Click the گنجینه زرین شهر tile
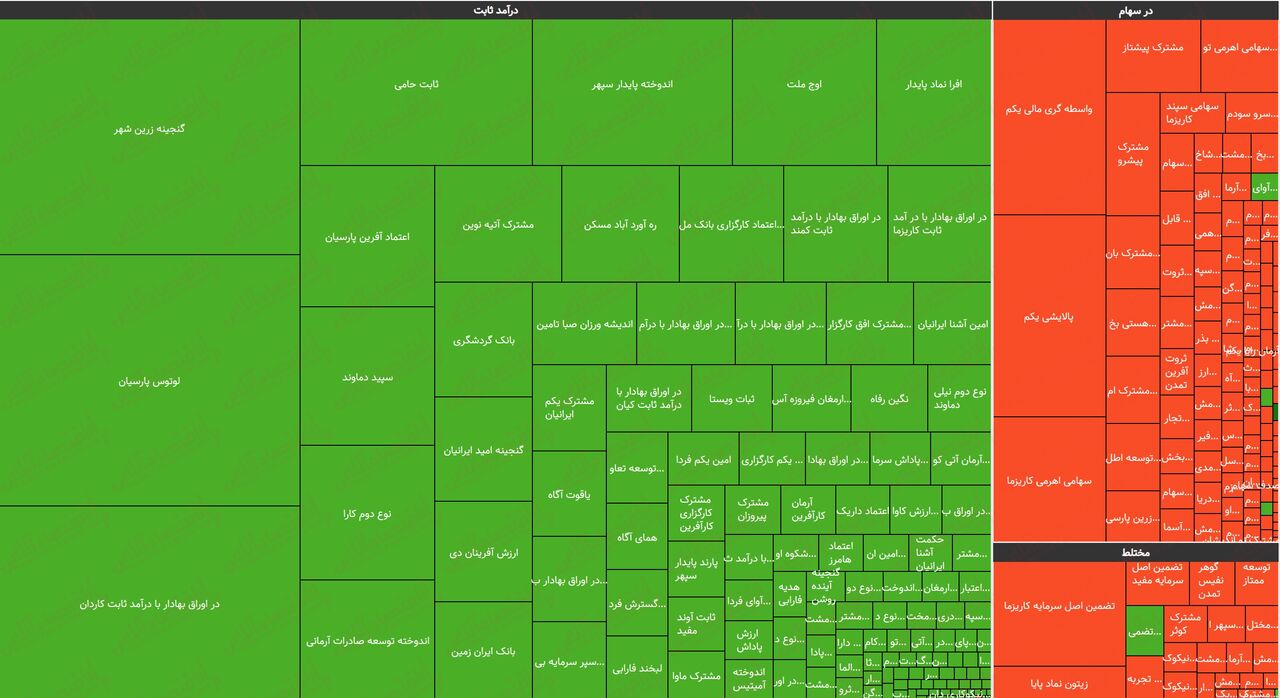The width and height of the screenshot is (1280, 698). coord(149,129)
